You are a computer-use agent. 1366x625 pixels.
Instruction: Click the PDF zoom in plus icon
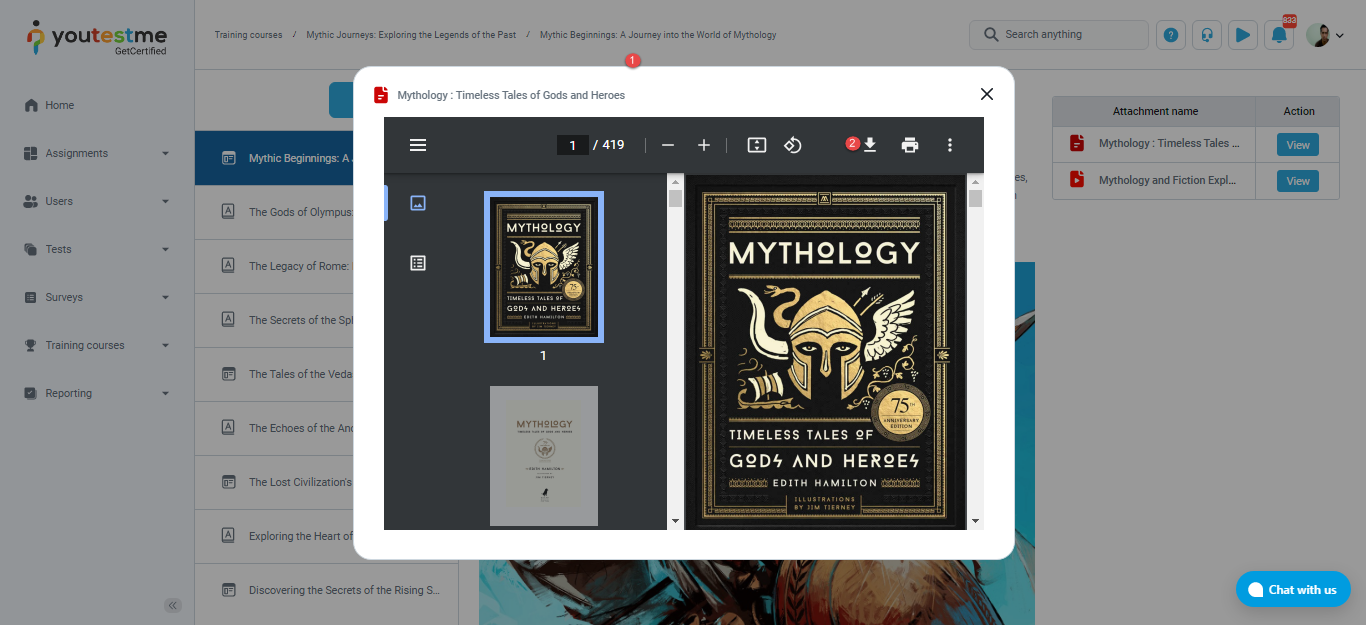click(x=704, y=145)
